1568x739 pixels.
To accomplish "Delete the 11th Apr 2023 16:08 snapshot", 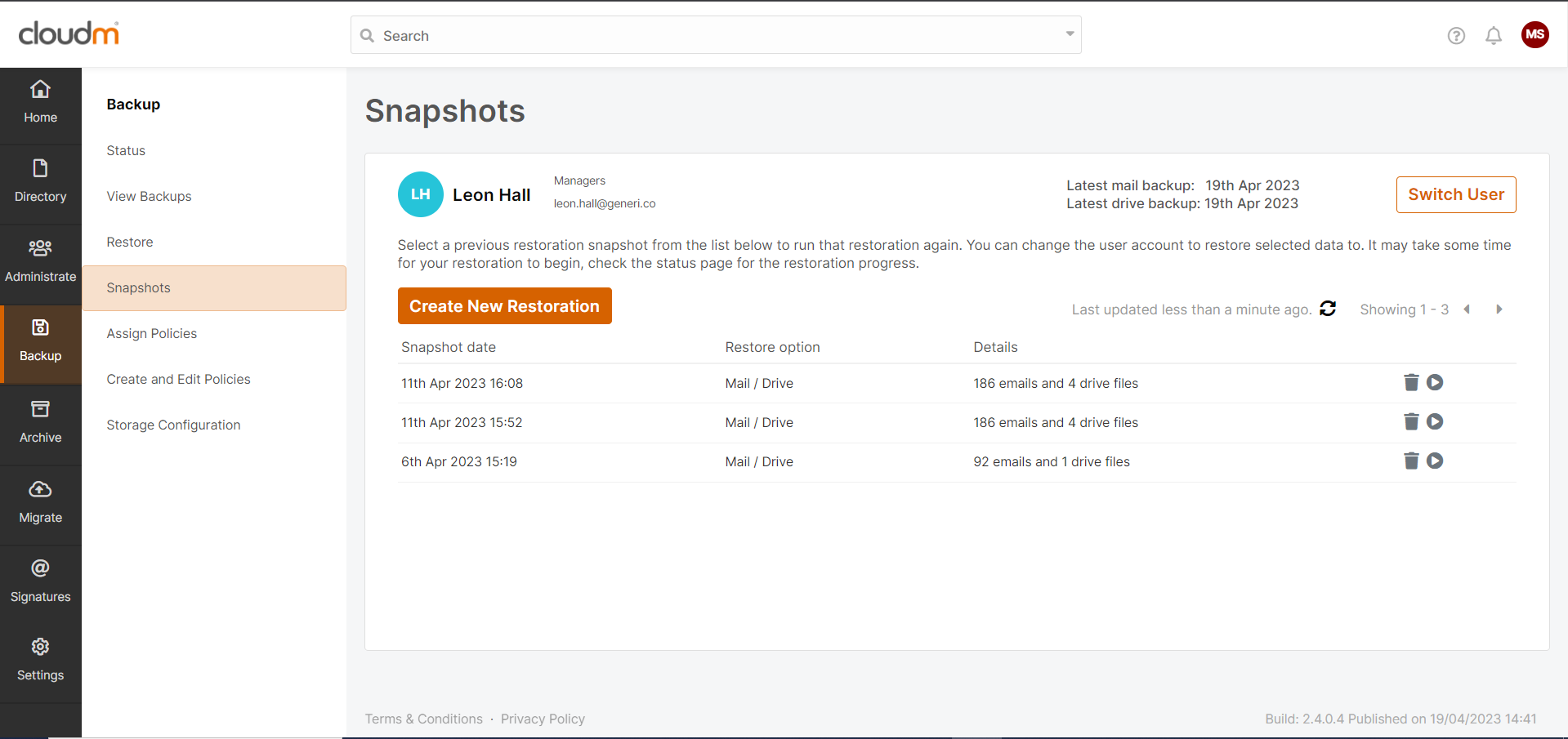I will tap(1410, 383).
